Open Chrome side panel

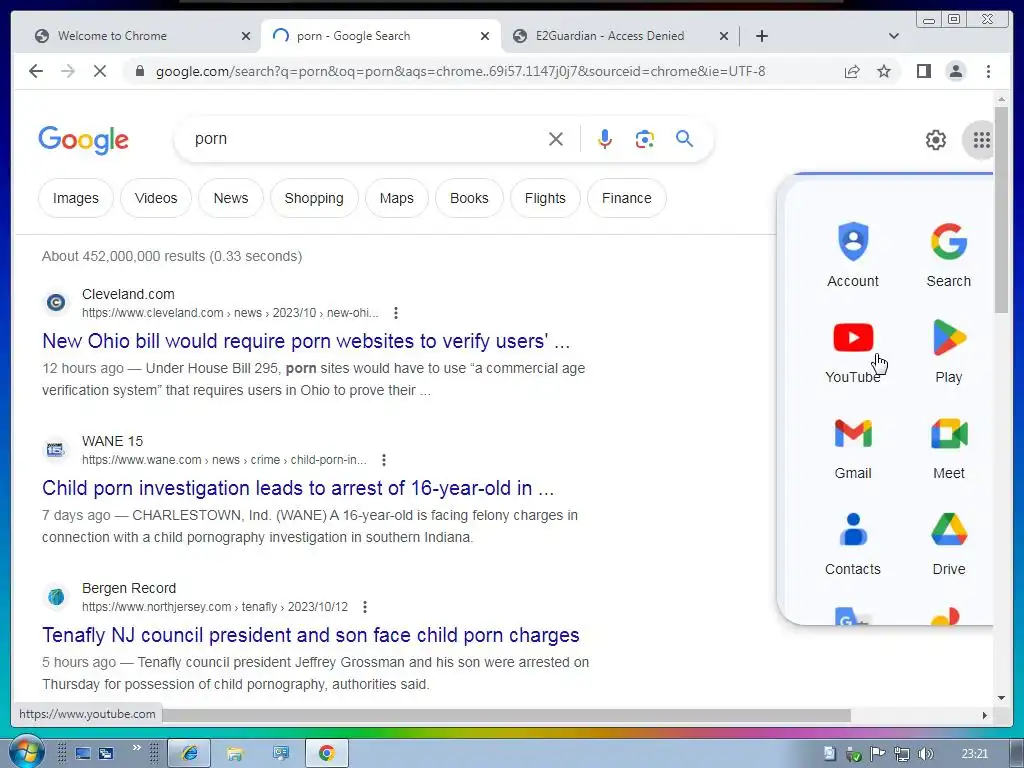pyautogui.click(x=923, y=71)
